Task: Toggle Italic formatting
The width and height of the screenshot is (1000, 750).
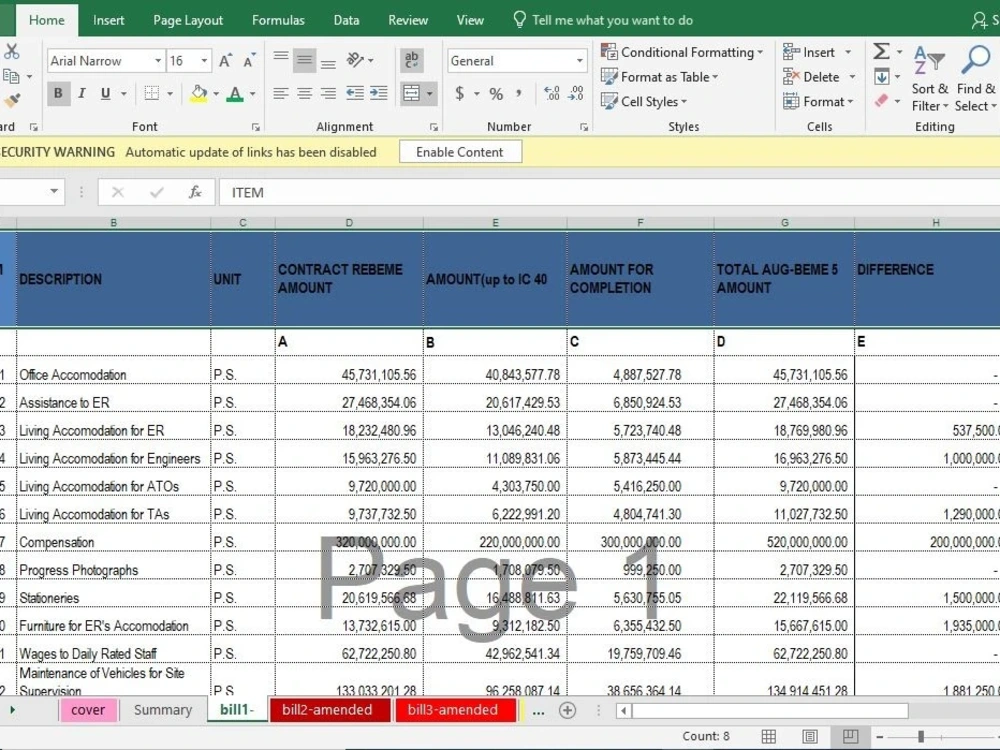Action: tap(82, 94)
